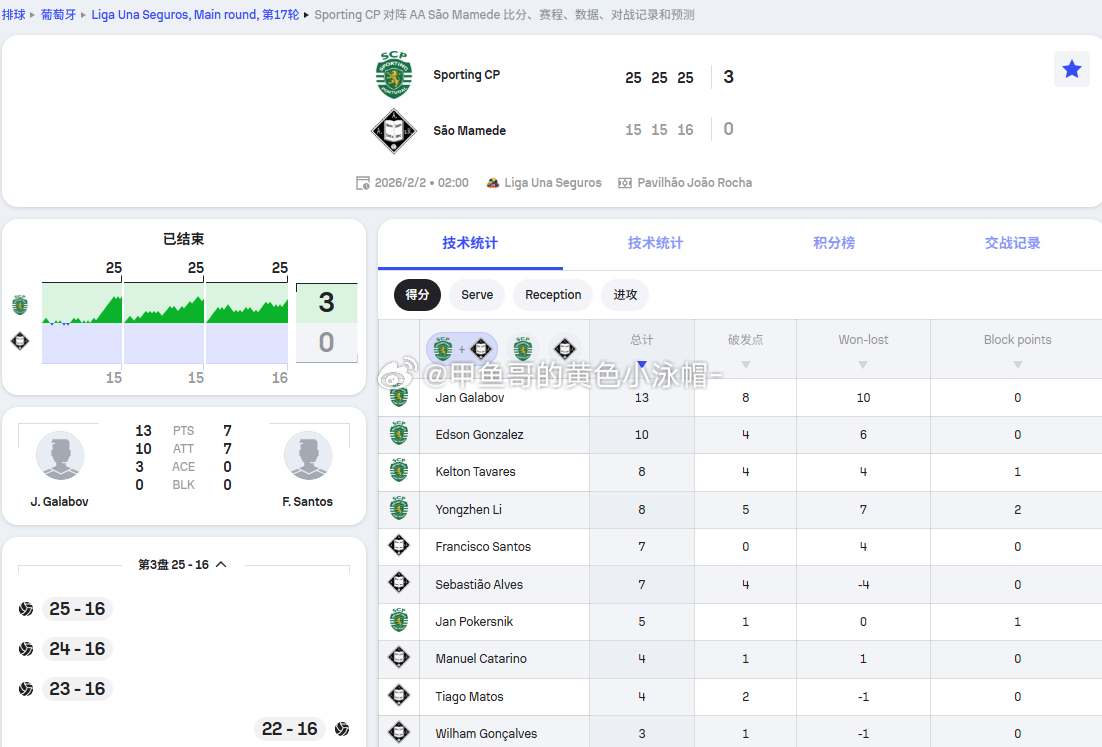
Task: Open F. Santos player avatar
Action: [x=308, y=455]
